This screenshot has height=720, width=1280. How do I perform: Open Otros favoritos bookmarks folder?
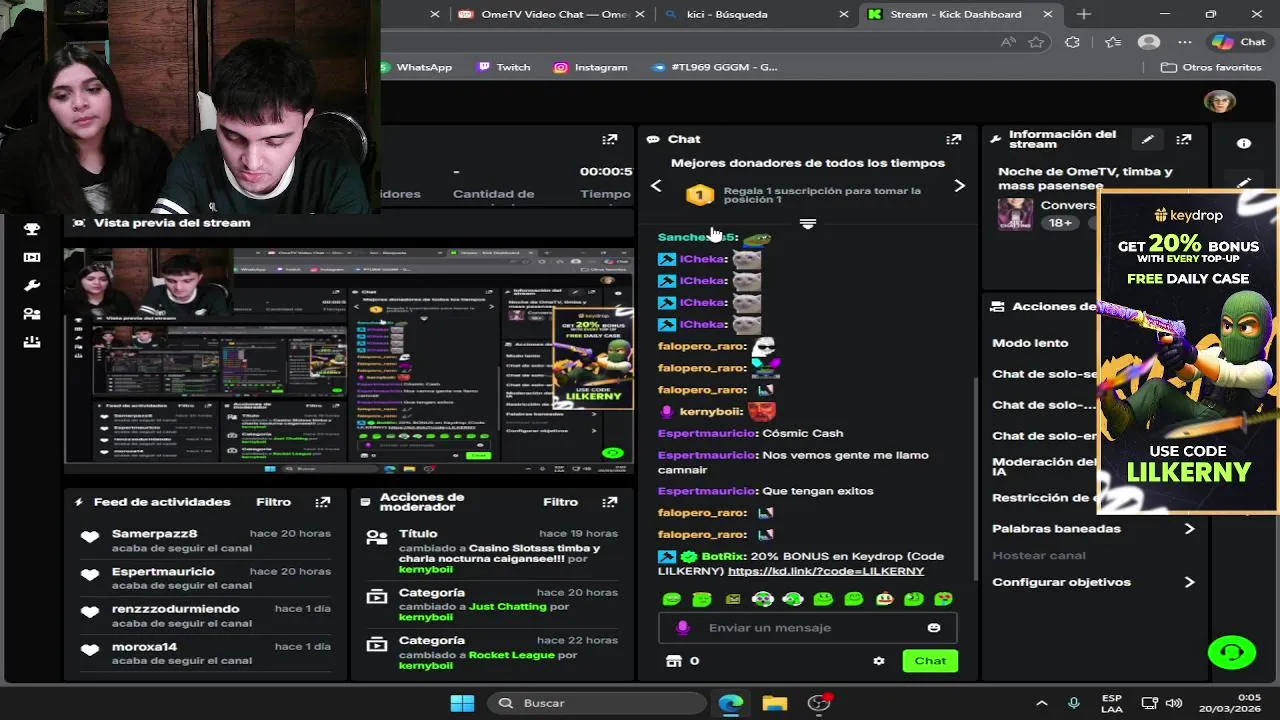[x=1211, y=67]
